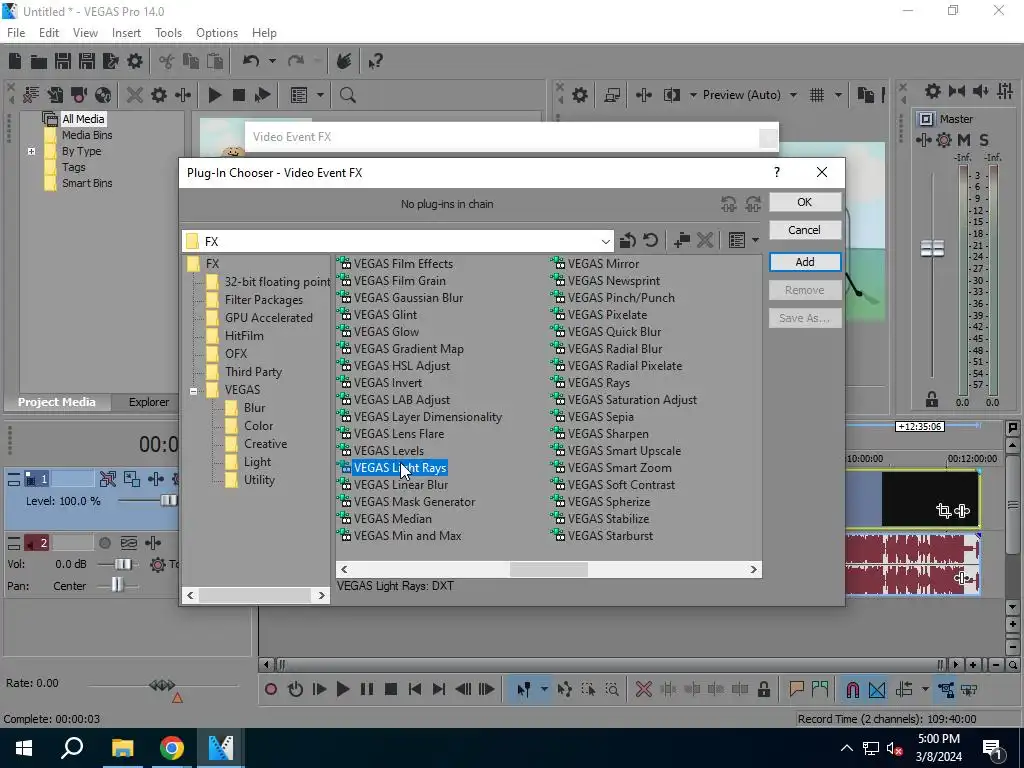Click the Capture Video camera icon
The image size is (1024, 768).
[79, 95]
